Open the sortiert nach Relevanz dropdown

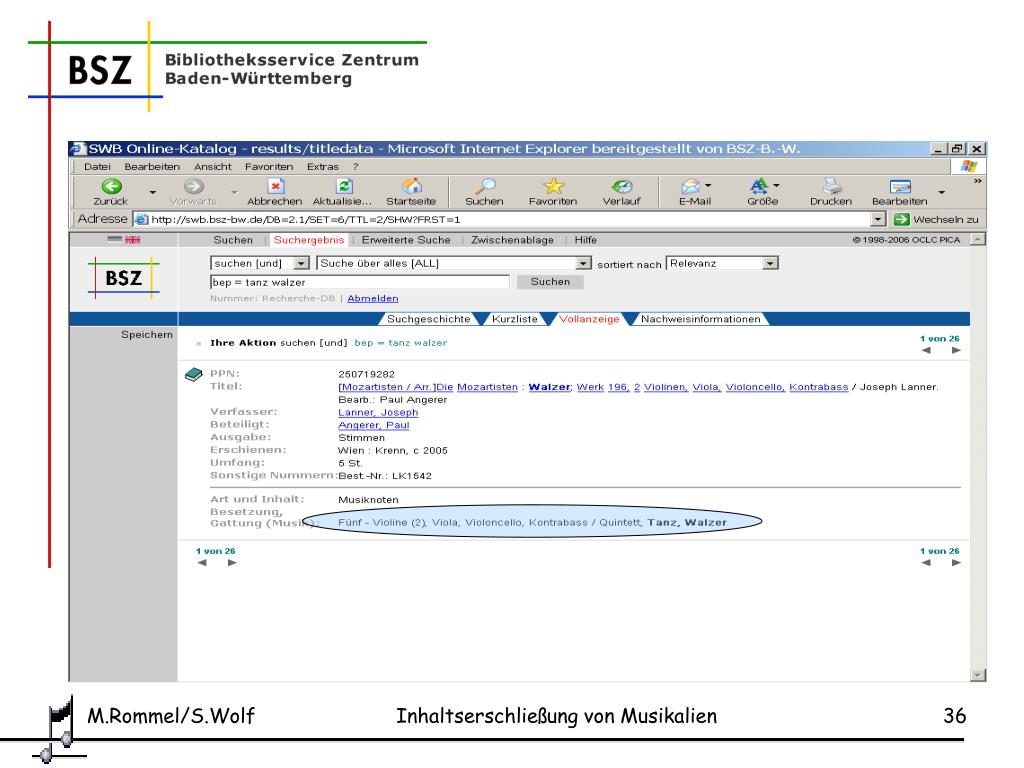click(771, 263)
